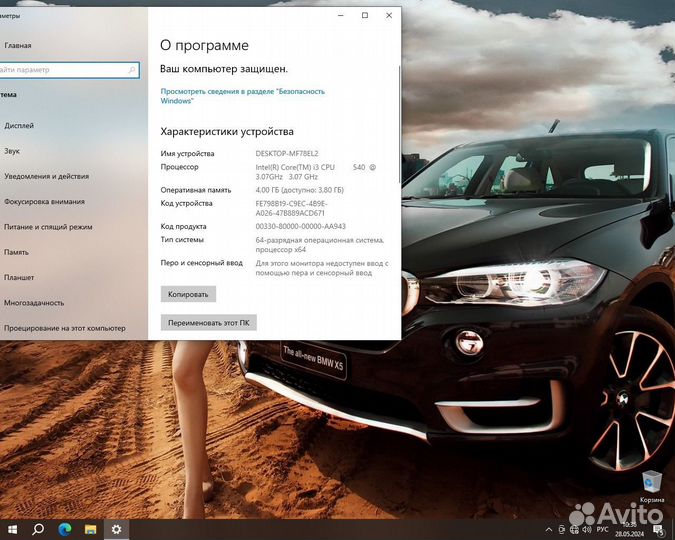Screen dimensions: 675x540
Task: Open Уведомления и действия page
Action: (46, 176)
